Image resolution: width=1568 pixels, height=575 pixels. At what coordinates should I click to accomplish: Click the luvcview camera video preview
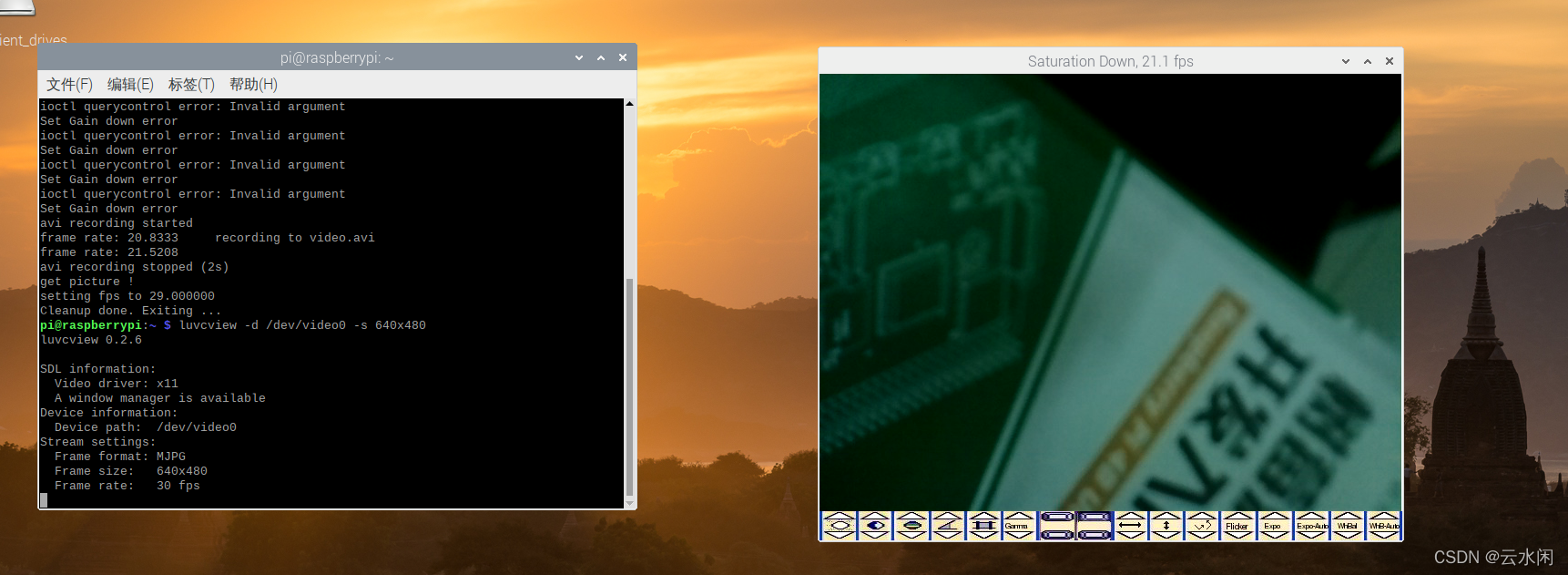(1110, 292)
